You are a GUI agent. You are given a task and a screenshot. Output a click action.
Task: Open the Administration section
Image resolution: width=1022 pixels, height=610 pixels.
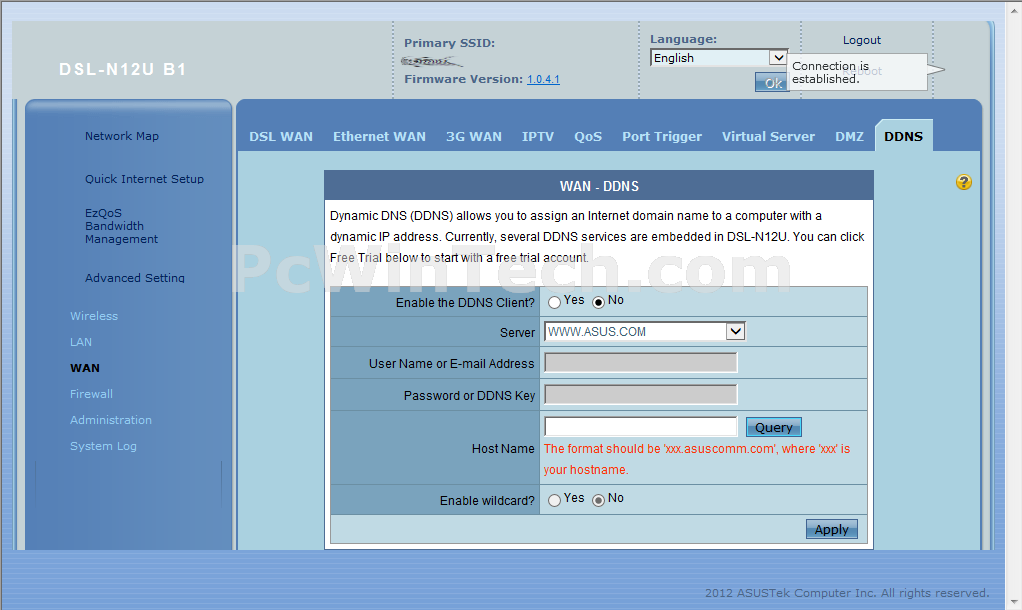click(111, 420)
